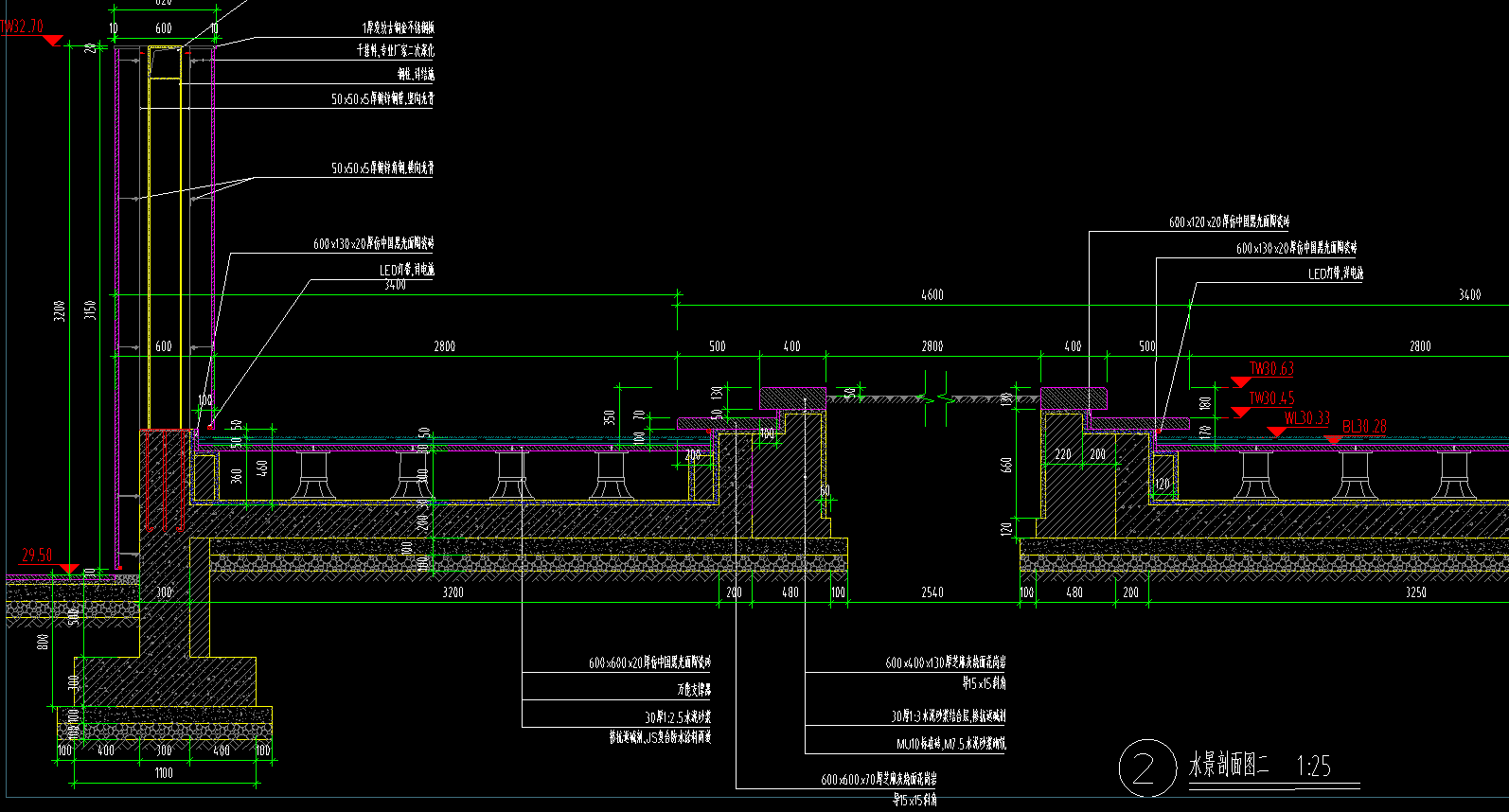The height and width of the screenshot is (812, 1509).
Task: Pick the WL30.33 water level text
Action: [1306, 417]
